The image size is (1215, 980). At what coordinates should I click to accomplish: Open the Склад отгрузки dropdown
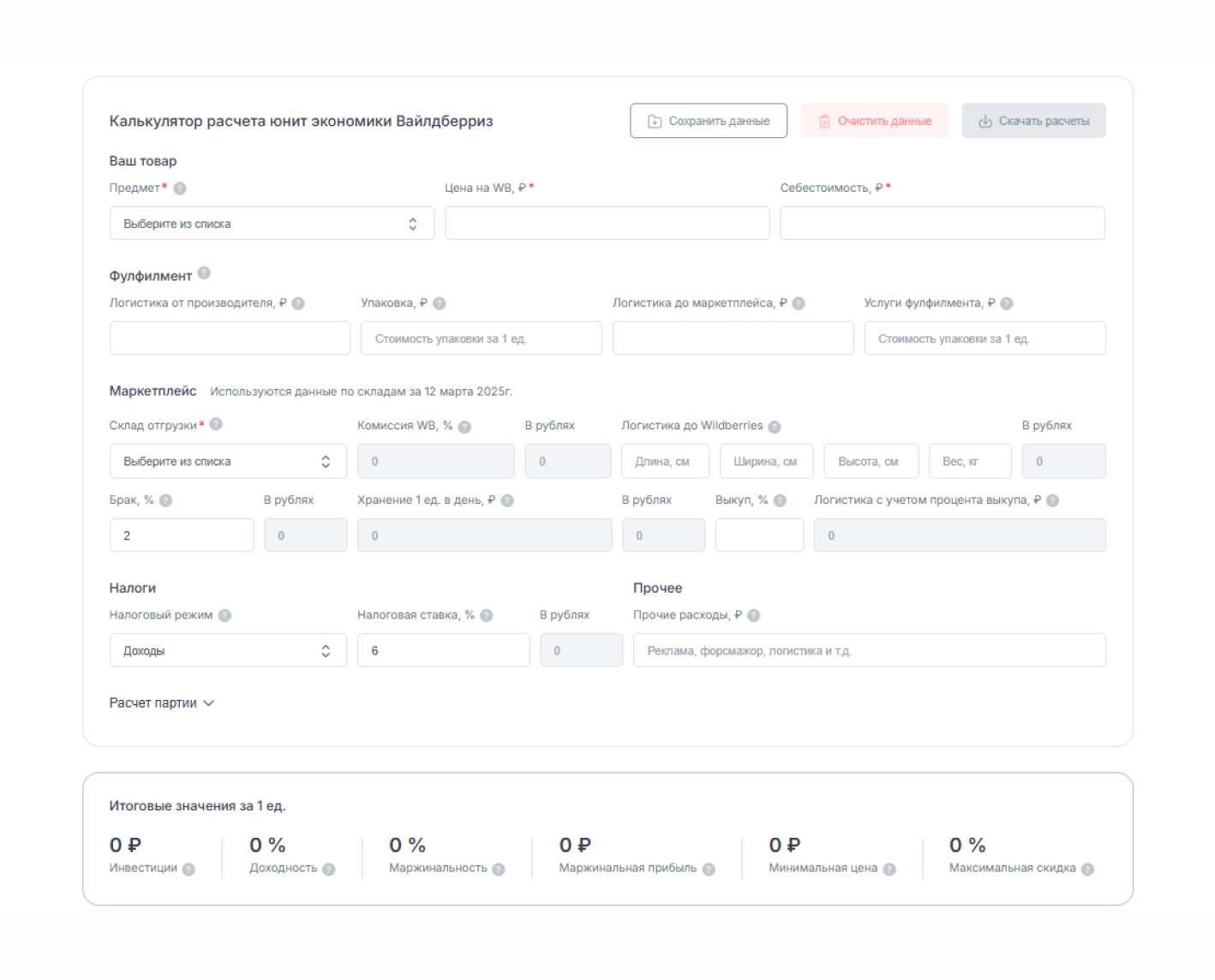[x=228, y=462]
